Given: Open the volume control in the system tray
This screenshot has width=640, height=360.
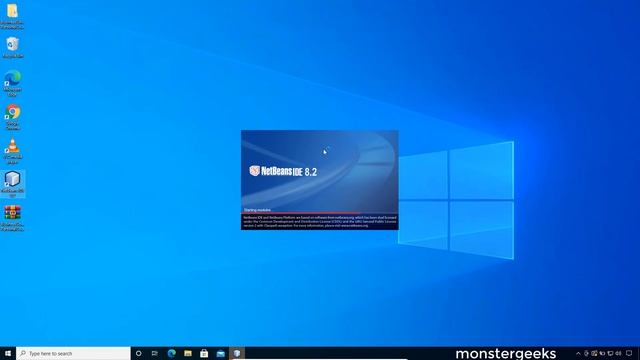Looking at the screenshot, I should 618,353.
